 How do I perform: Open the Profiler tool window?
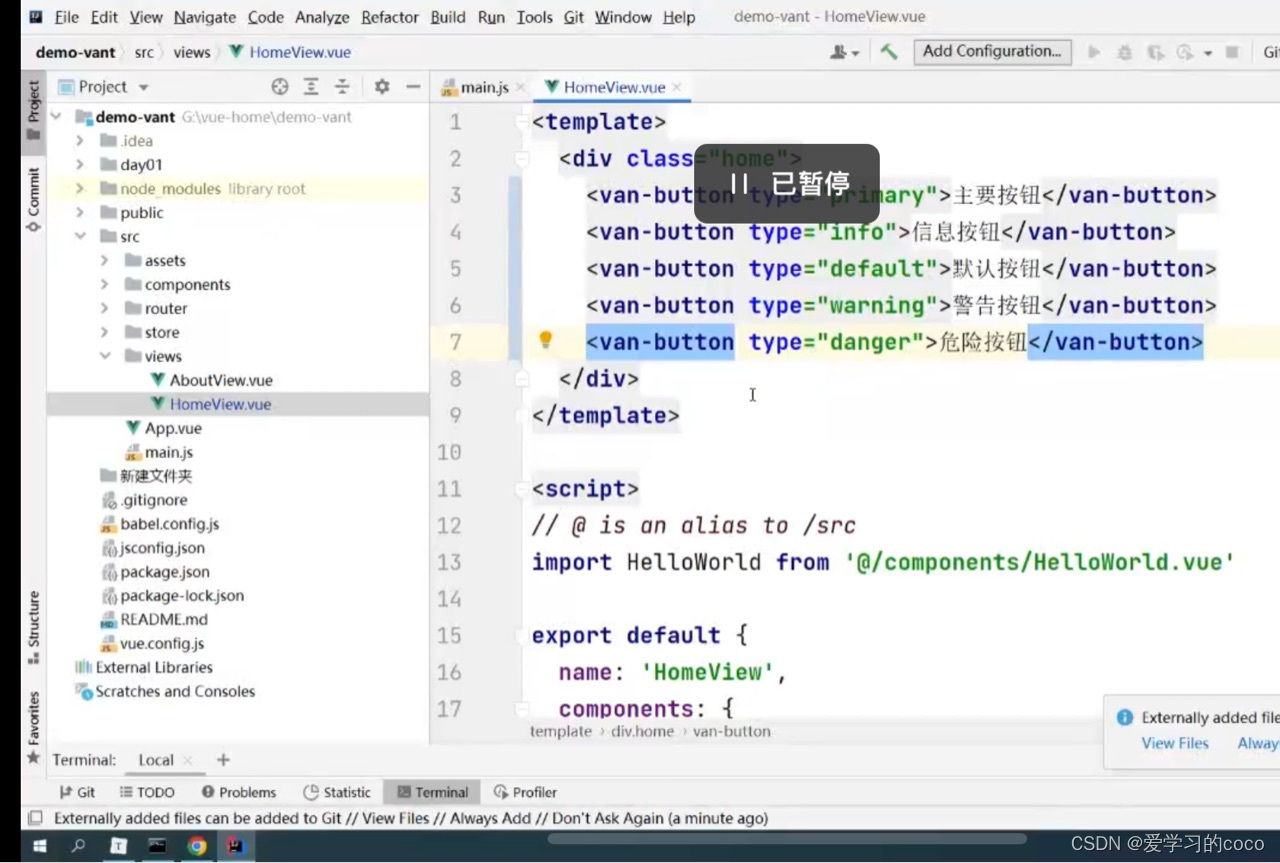525,792
